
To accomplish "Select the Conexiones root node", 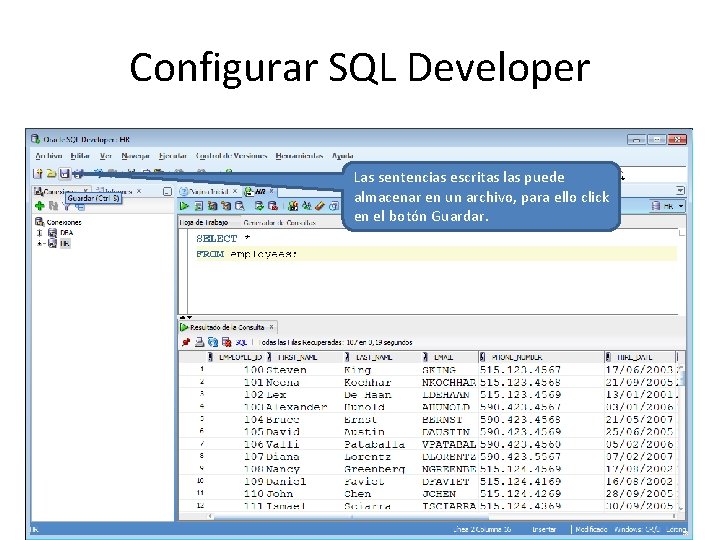I will pyautogui.click(x=64, y=222).
